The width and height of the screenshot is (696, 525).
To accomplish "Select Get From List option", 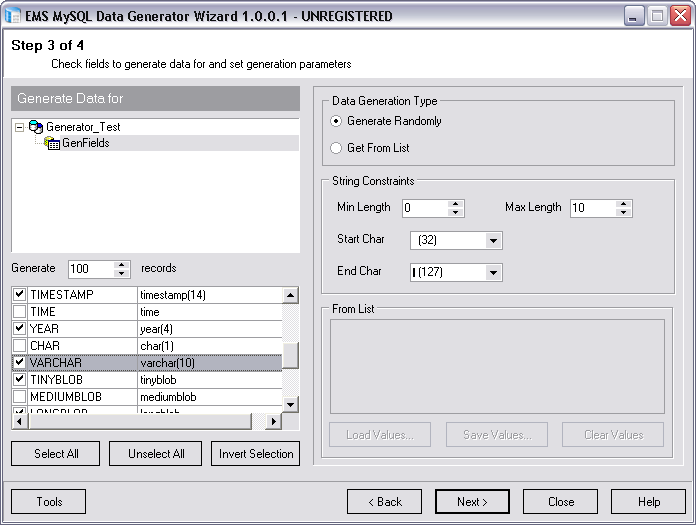I will coord(336,148).
